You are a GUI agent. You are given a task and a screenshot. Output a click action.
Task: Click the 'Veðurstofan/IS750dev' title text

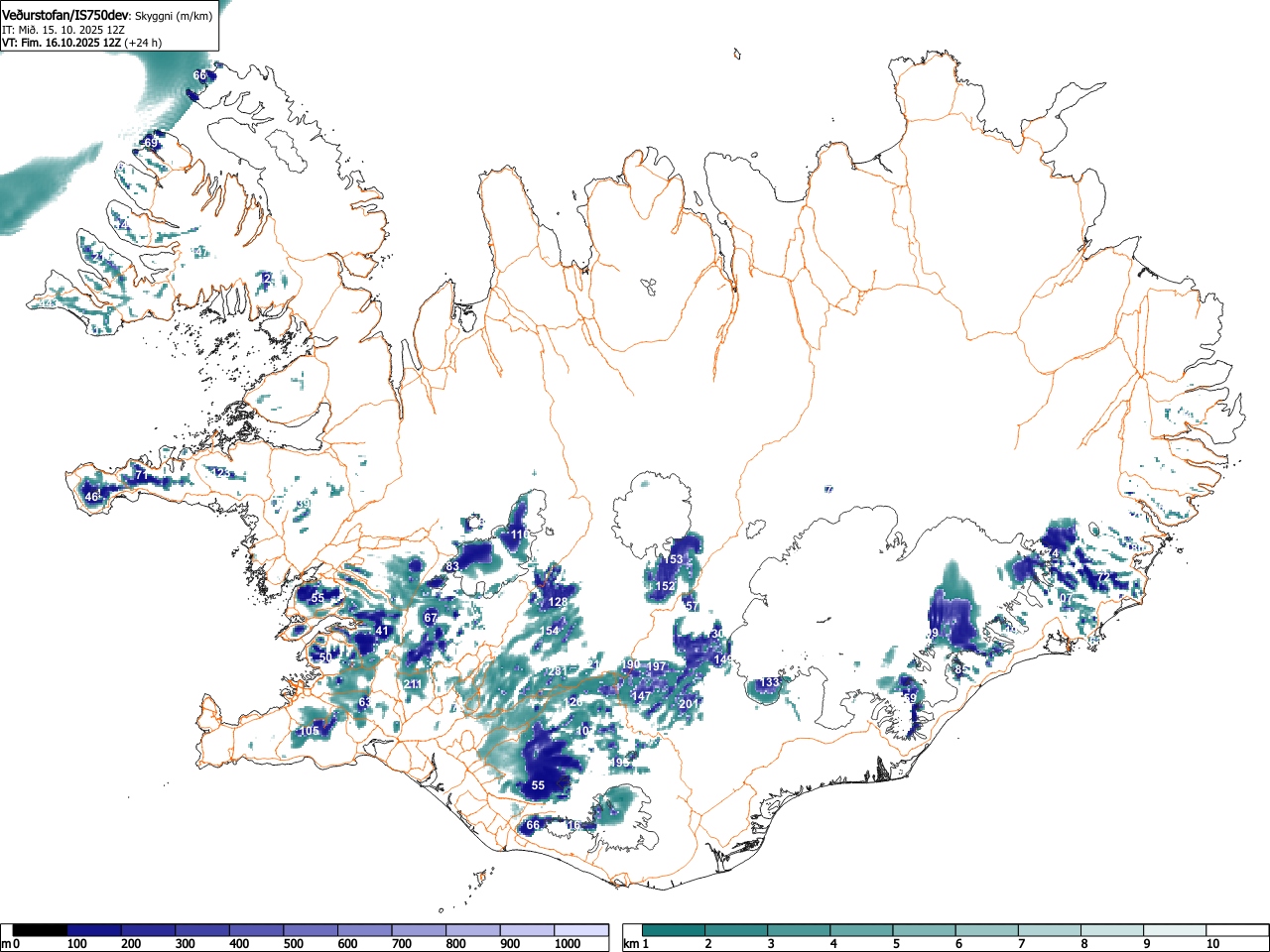(x=65, y=16)
